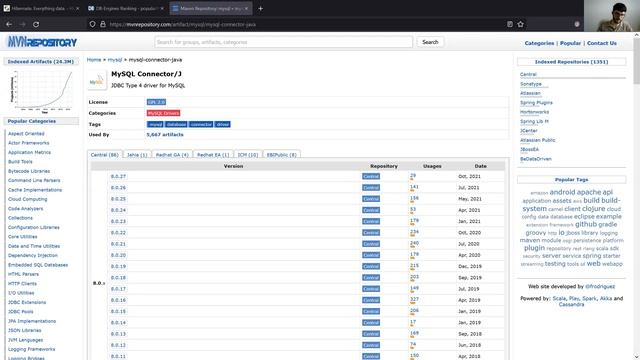Open Embedded SQL Databases category

38,265
